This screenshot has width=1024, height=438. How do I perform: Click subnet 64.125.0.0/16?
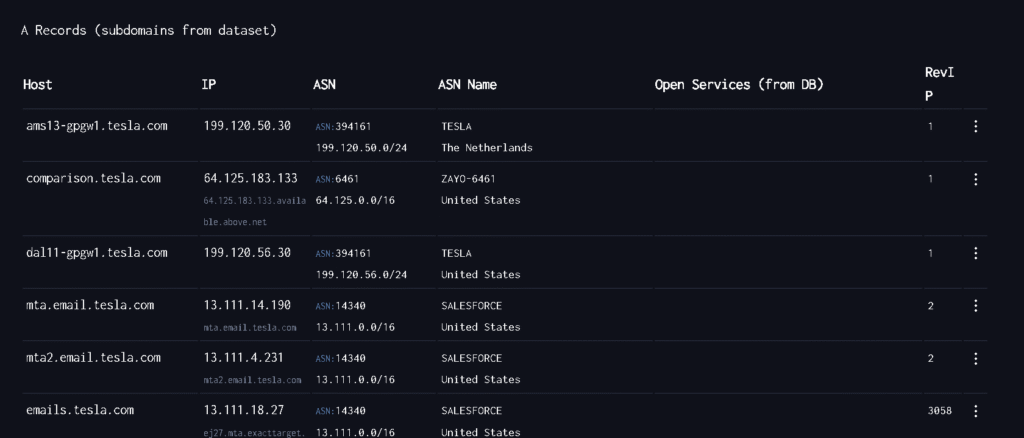355,200
